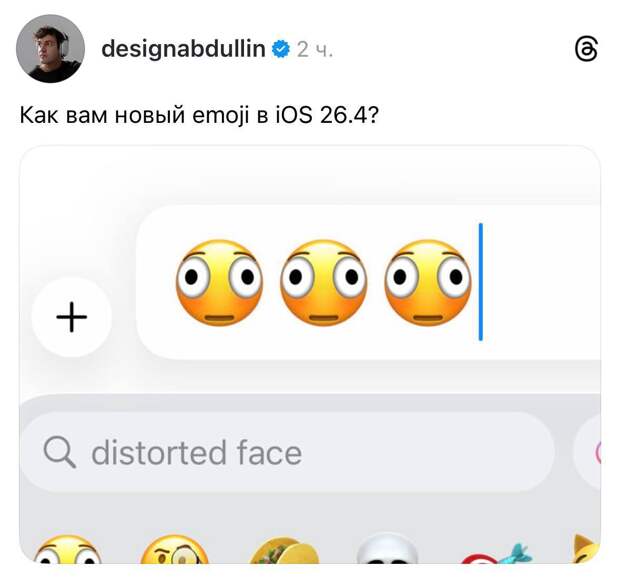The width and height of the screenshot is (620, 577).
Task: Open the post text about iOS 26.4 emoji
Action: point(199,115)
